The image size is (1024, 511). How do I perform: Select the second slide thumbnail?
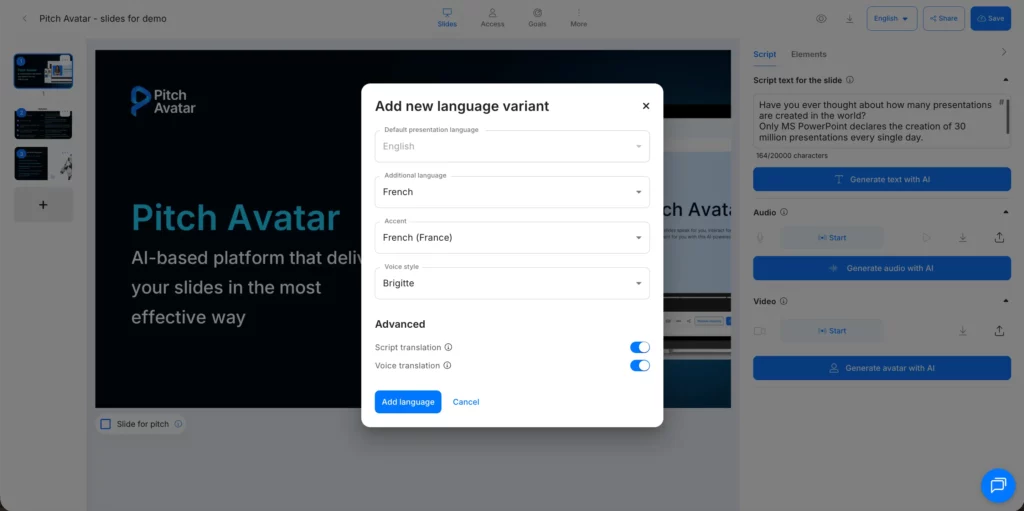pyautogui.click(x=43, y=123)
